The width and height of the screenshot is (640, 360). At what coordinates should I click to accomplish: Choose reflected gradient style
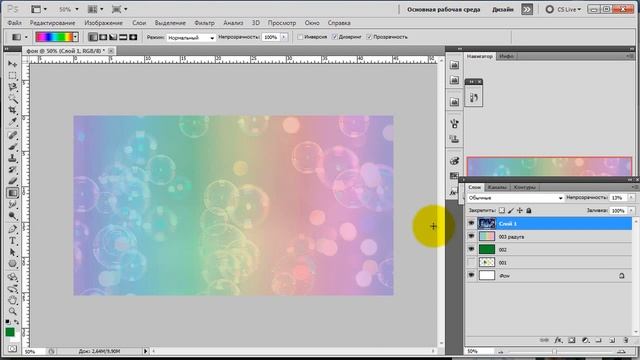click(x=123, y=37)
